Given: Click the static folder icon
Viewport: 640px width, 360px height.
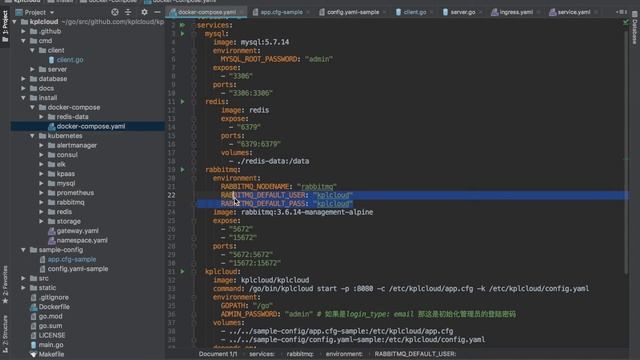Looking at the screenshot, I should click(x=33, y=288).
